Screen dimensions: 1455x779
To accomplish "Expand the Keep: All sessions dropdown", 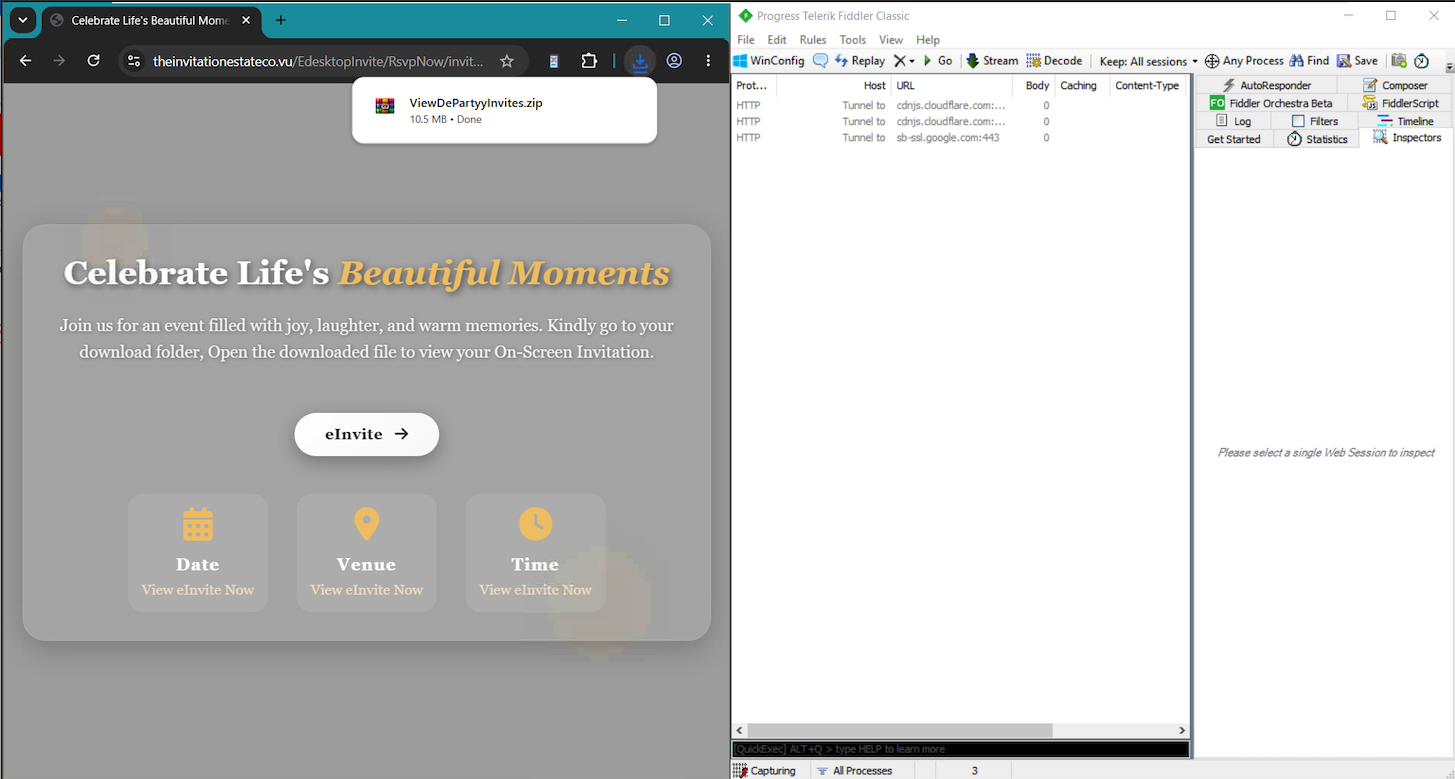I will 1148,61.
